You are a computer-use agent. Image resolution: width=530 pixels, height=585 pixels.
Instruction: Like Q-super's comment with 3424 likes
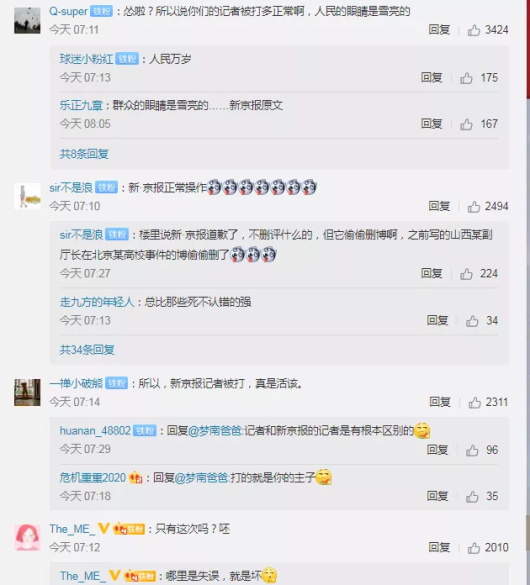(474, 30)
